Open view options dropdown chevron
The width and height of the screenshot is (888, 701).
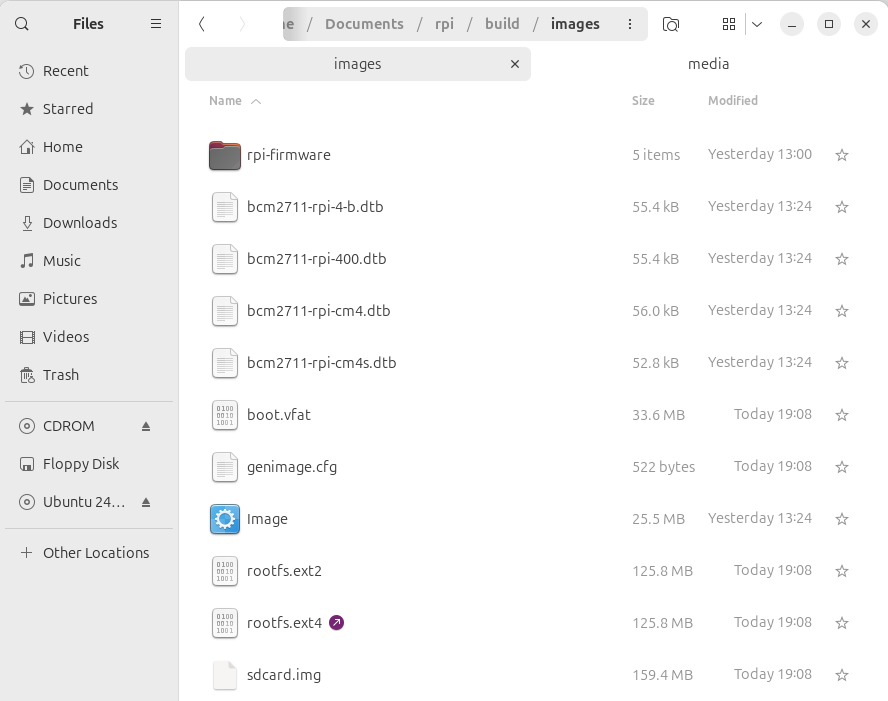click(757, 24)
